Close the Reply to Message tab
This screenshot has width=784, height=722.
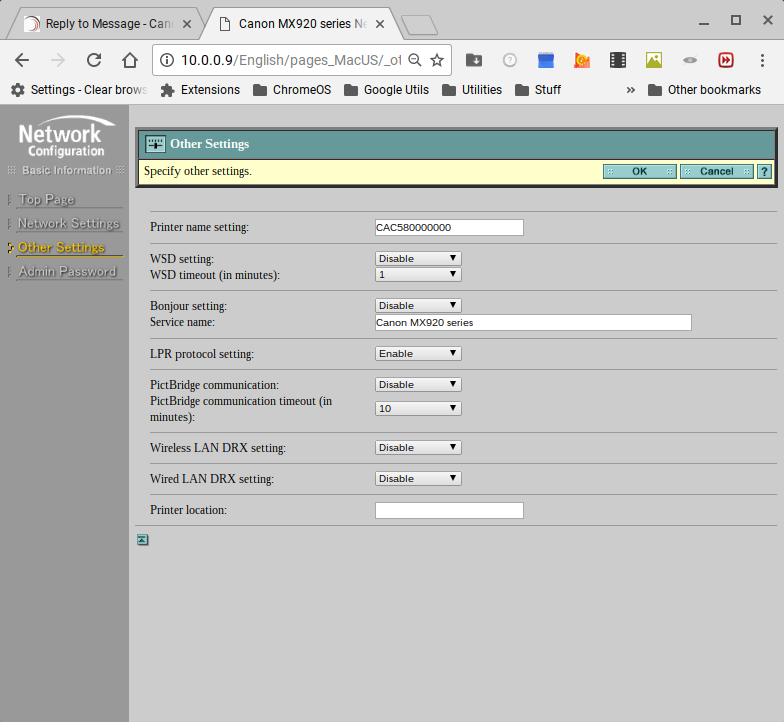click(186, 24)
